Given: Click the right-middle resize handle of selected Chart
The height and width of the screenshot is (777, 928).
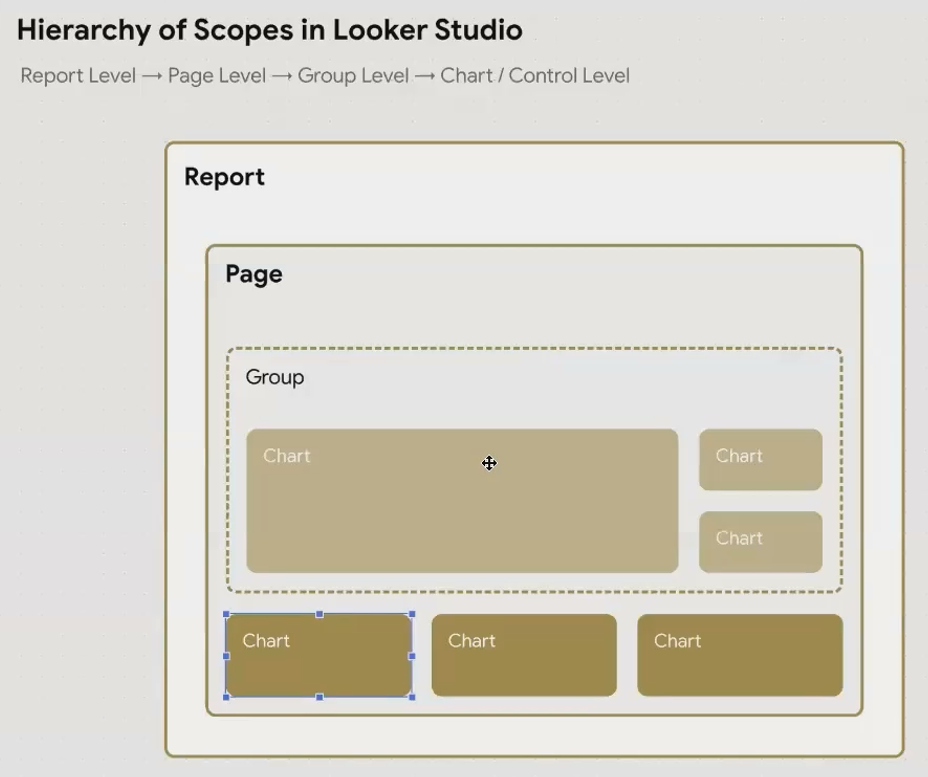Looking at the screenshot, I should click(x=412, y=656).
